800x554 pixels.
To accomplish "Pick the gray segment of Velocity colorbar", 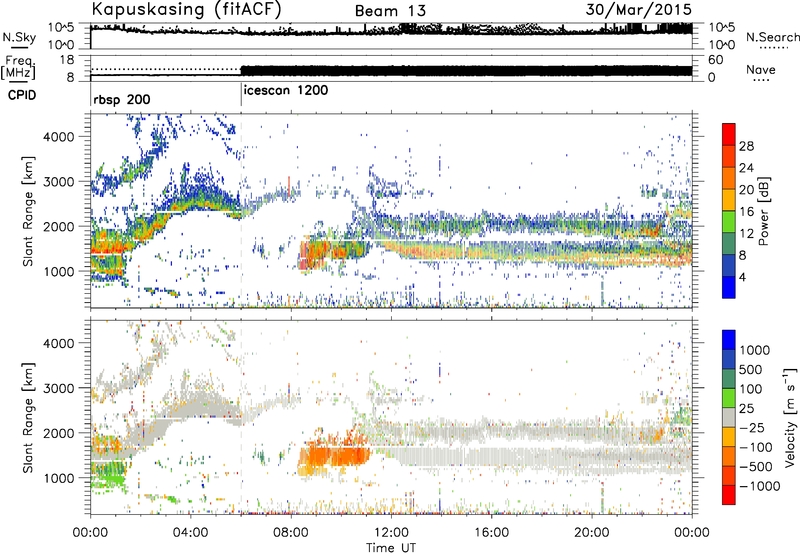I will [x=729, y=417].
